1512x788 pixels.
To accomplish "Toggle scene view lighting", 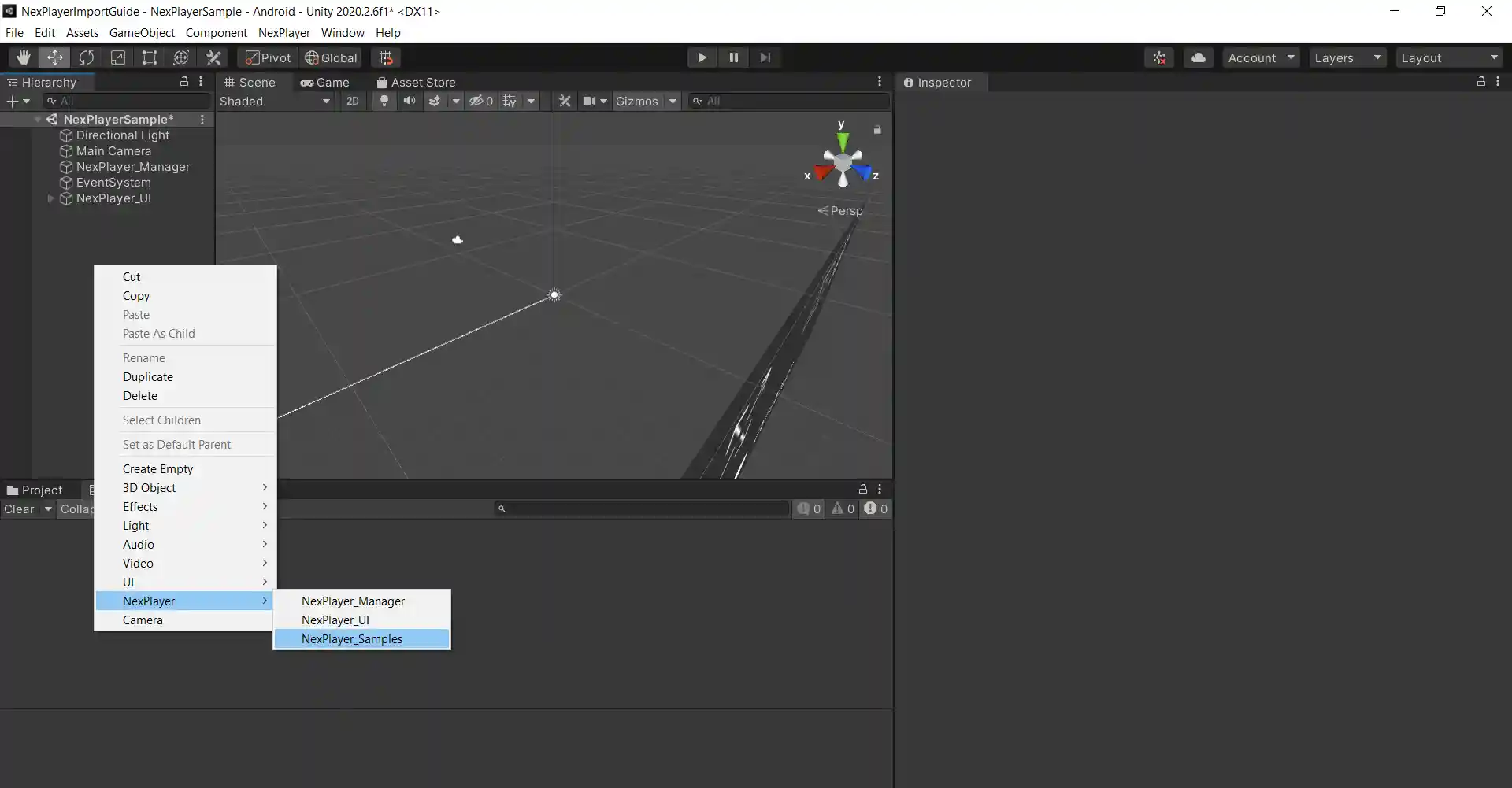I will (x=384, y=101).
